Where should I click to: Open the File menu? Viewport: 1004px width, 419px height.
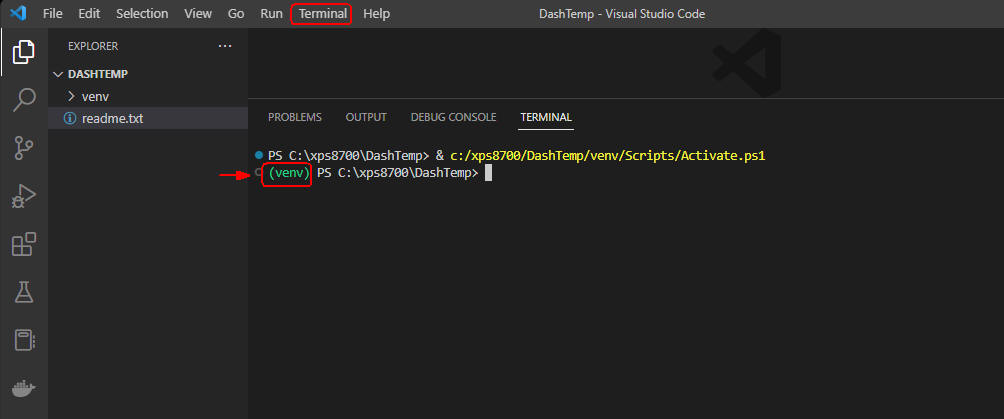coord(53,13)
